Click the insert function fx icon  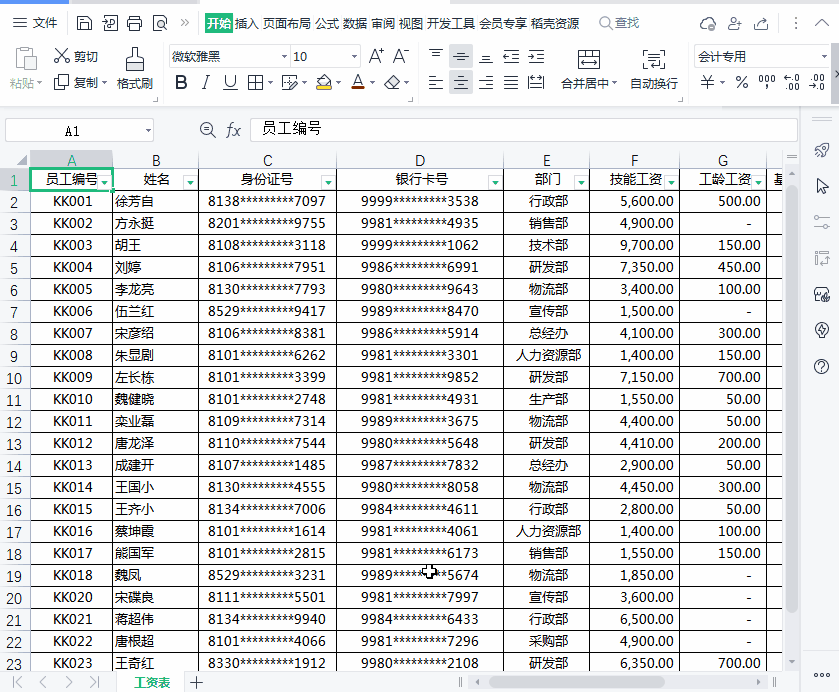click(x=233, y=130)
